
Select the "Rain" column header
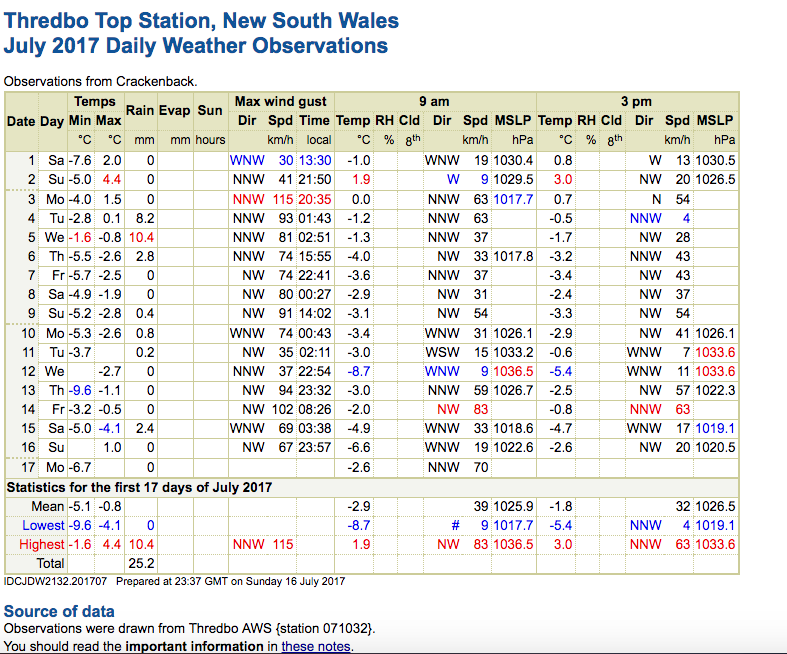(139, 110)
